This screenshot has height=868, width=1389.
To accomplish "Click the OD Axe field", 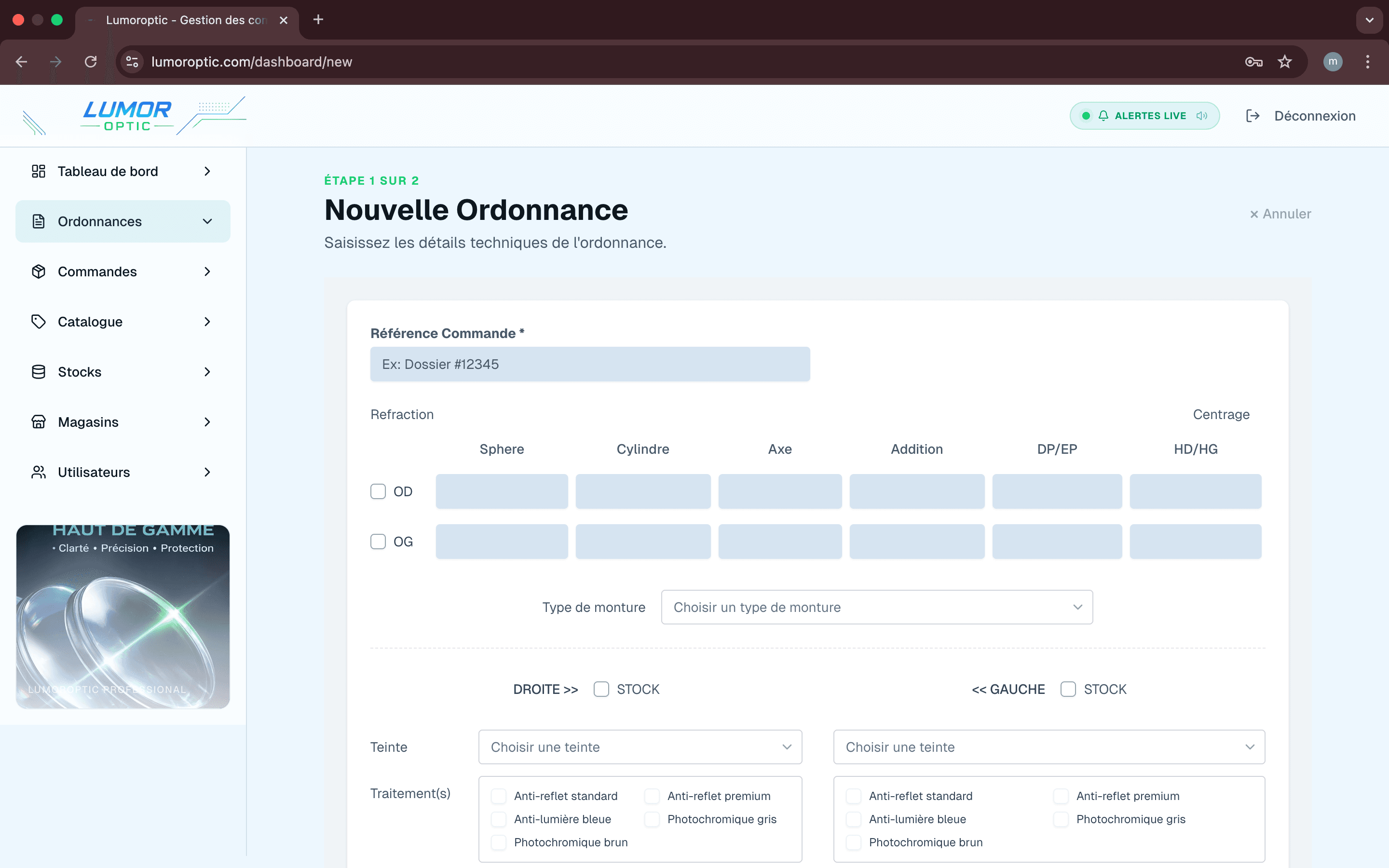I will coord(780,491).
